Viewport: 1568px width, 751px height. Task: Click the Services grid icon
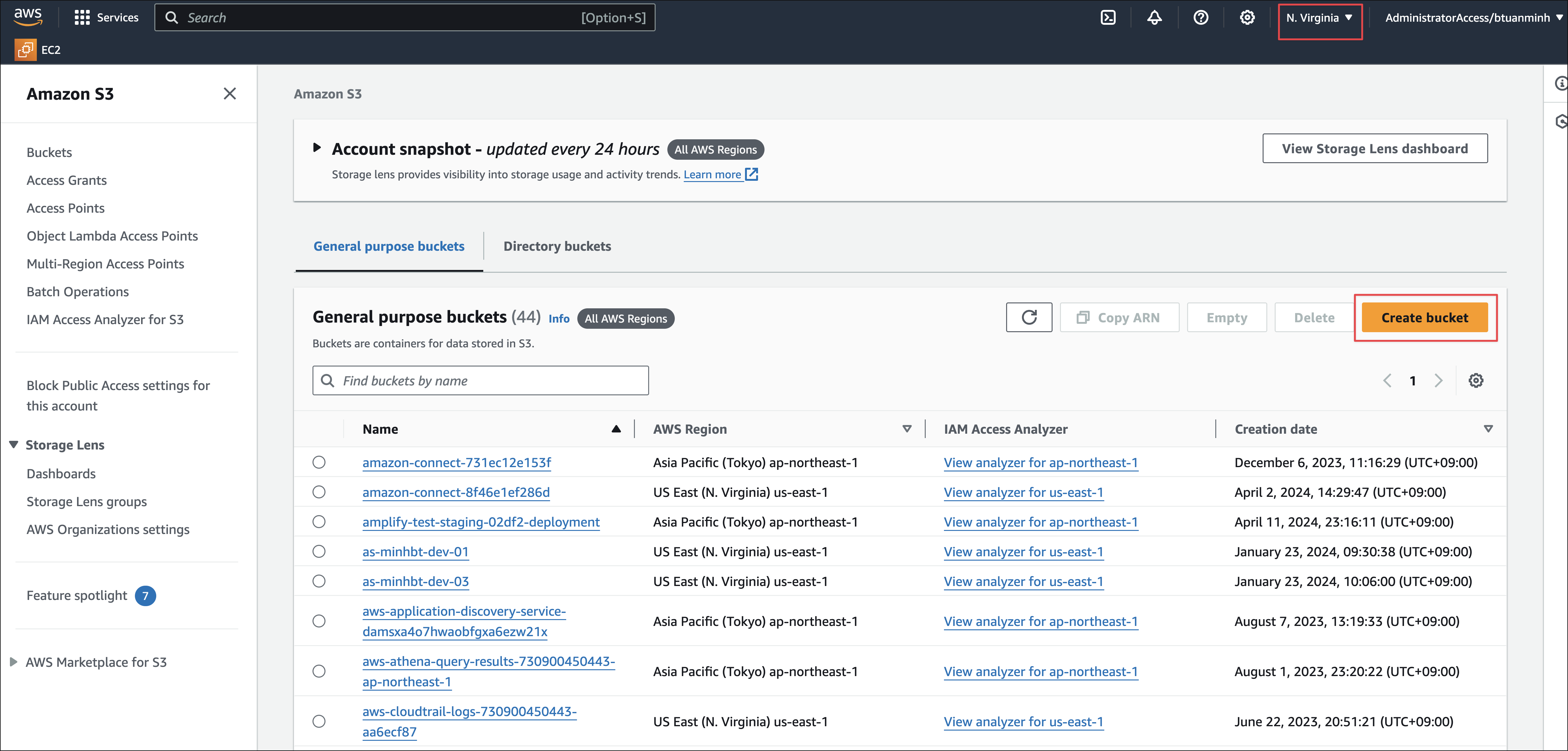tap(82, 18)
